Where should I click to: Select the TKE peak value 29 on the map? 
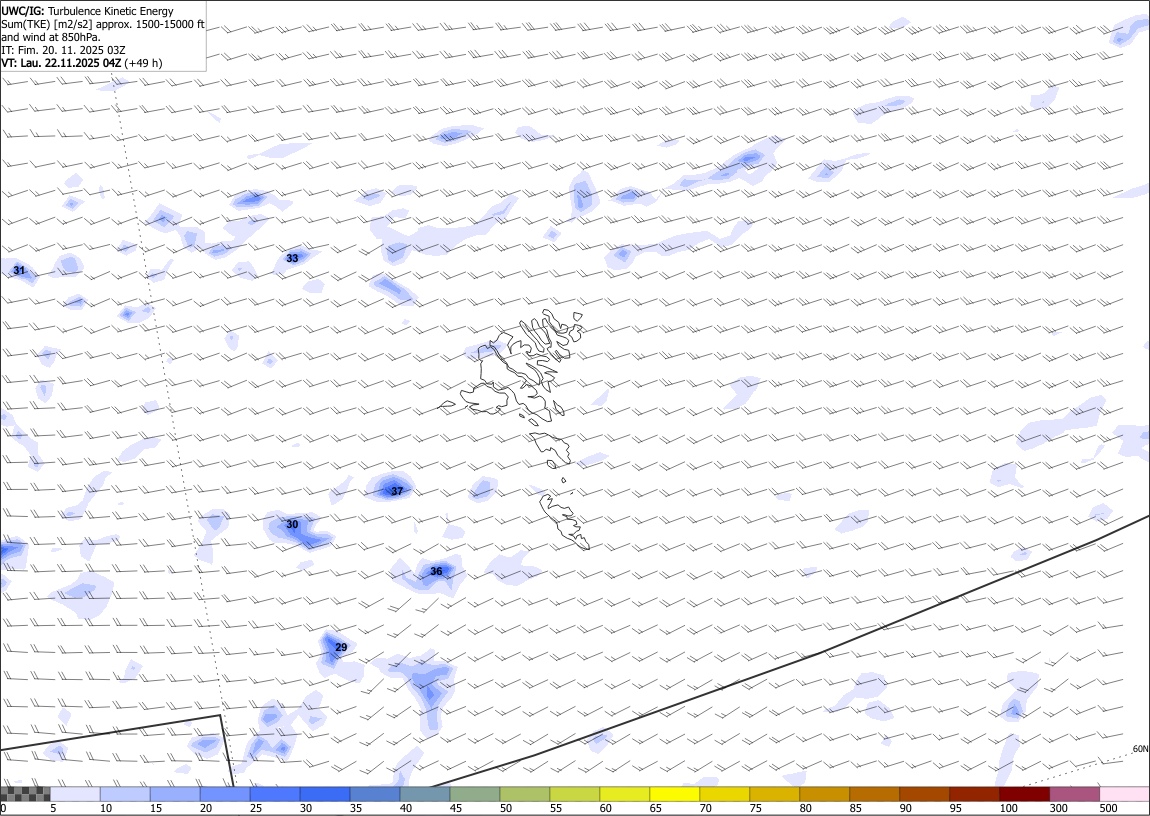point(341,647)
